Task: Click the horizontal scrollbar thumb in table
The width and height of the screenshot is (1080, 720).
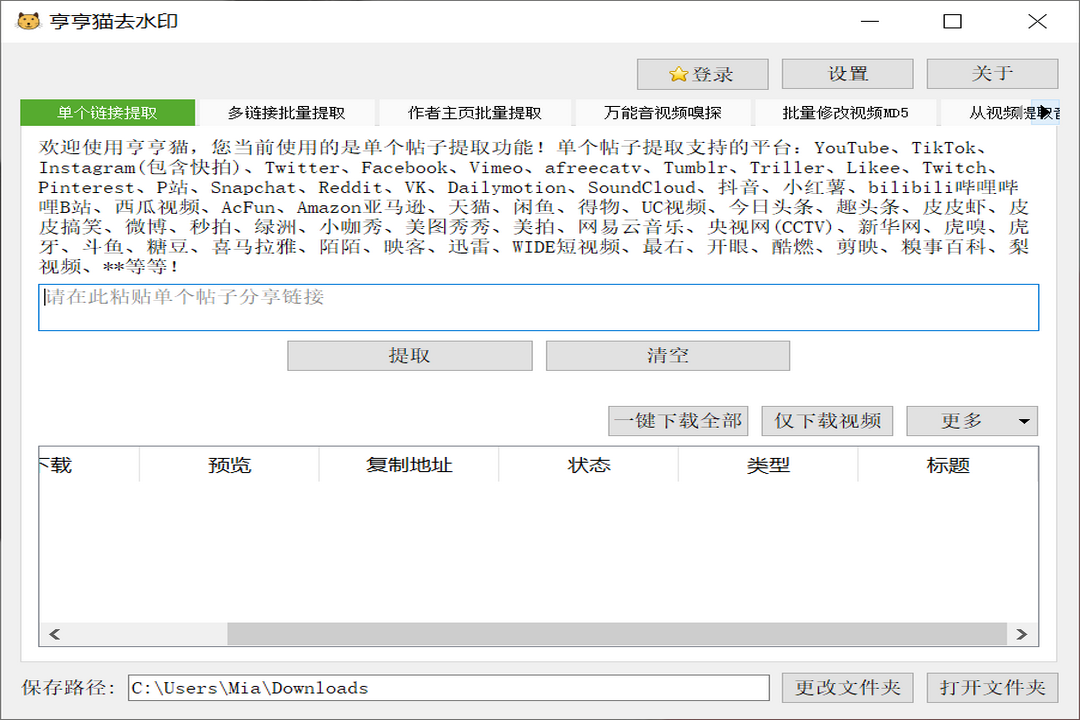Action: (x=616, y=634)
